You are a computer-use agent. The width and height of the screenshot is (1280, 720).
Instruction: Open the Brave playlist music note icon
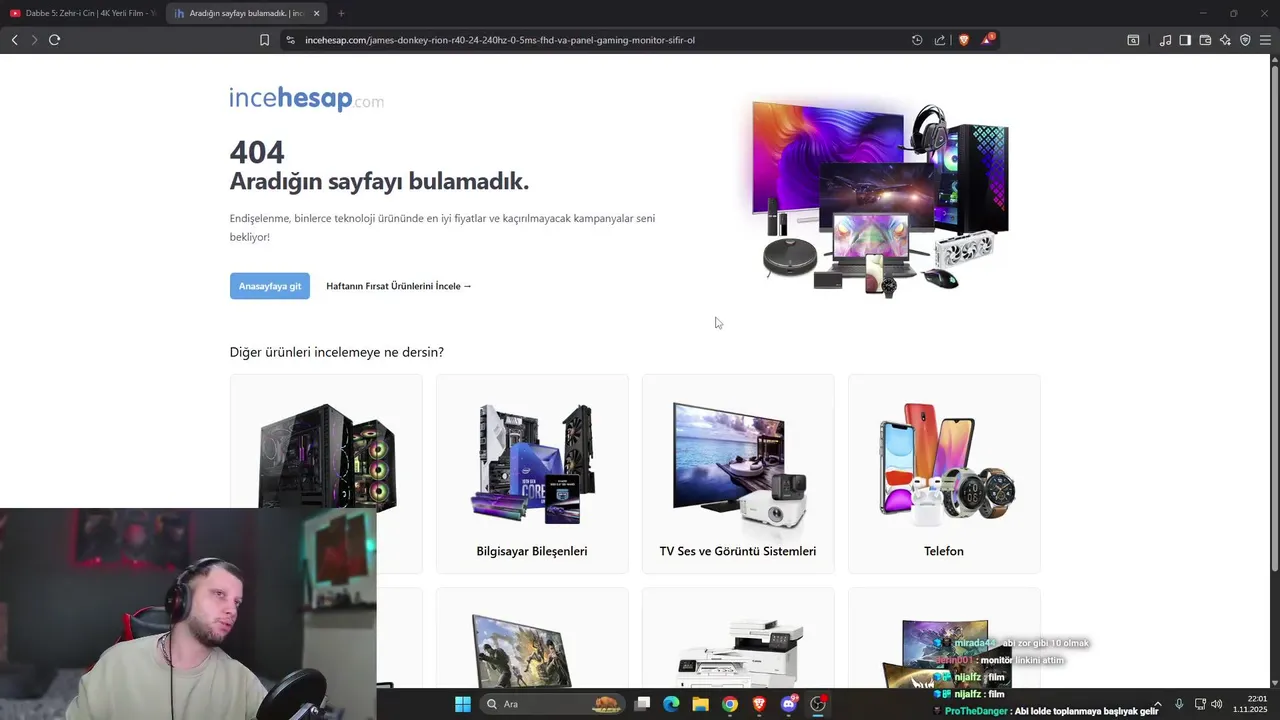[x=1165, y=40]
